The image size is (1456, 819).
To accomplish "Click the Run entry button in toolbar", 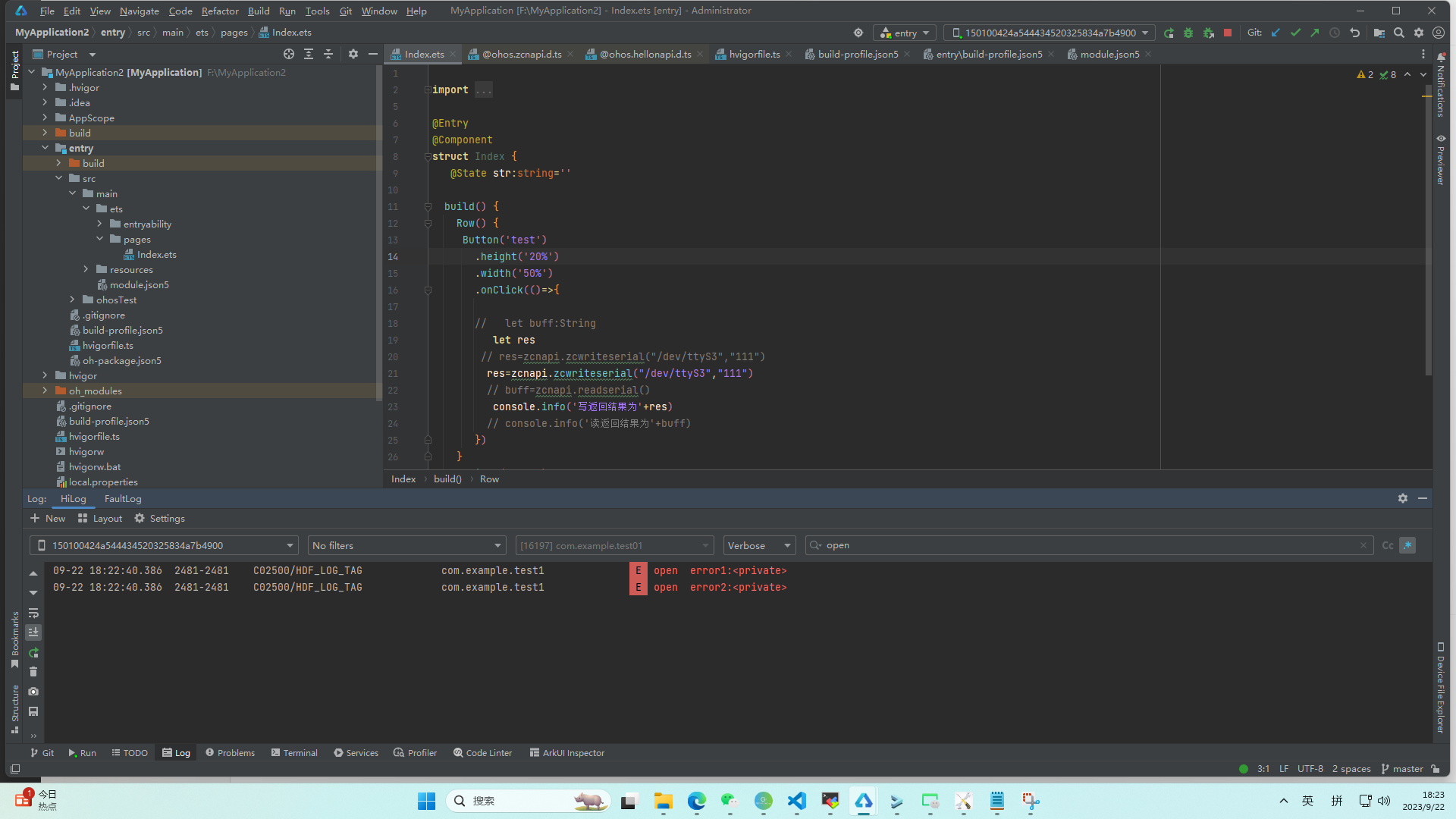I will point(1169,33).
